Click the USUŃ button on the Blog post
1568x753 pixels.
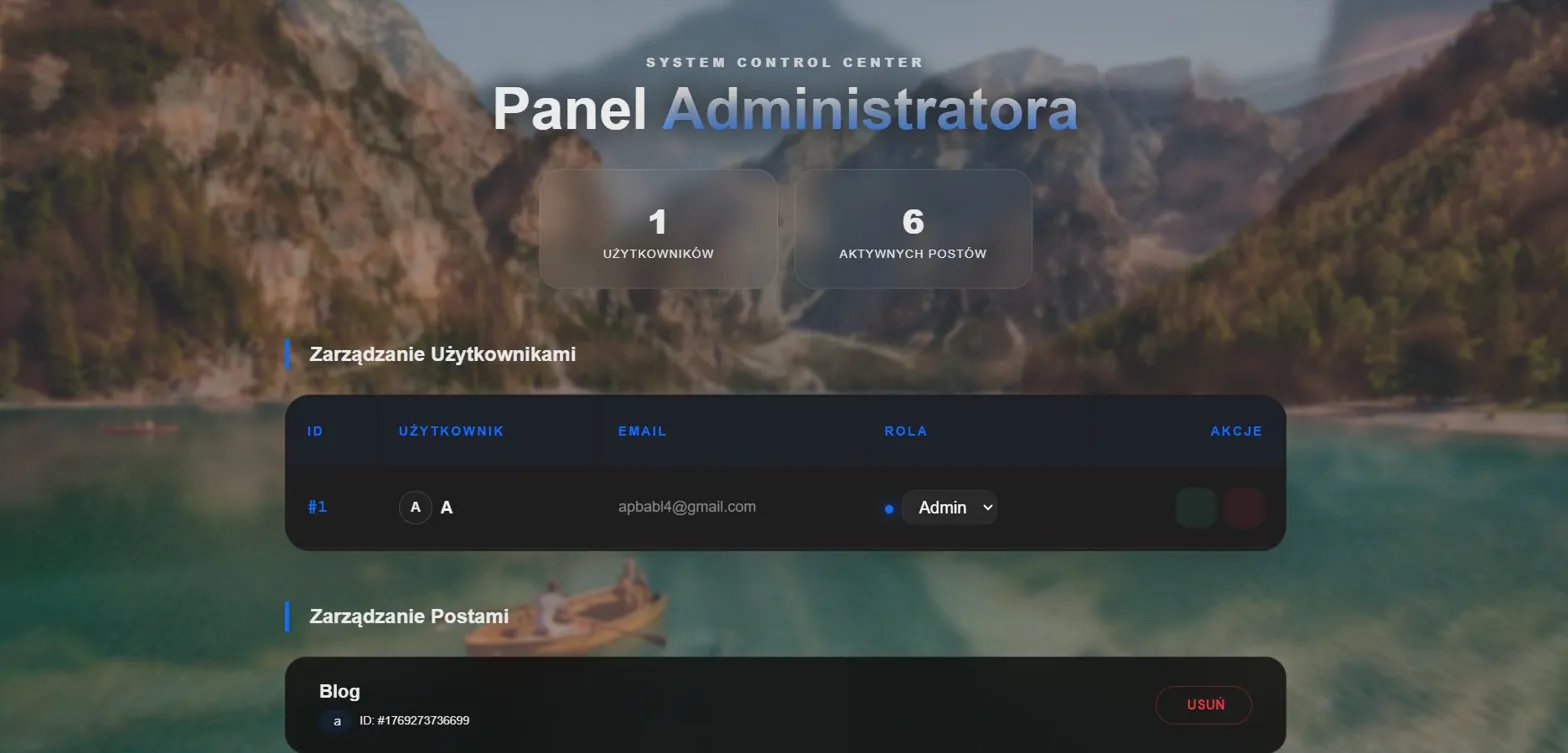pyautogui.click(x=1204, y=704)
